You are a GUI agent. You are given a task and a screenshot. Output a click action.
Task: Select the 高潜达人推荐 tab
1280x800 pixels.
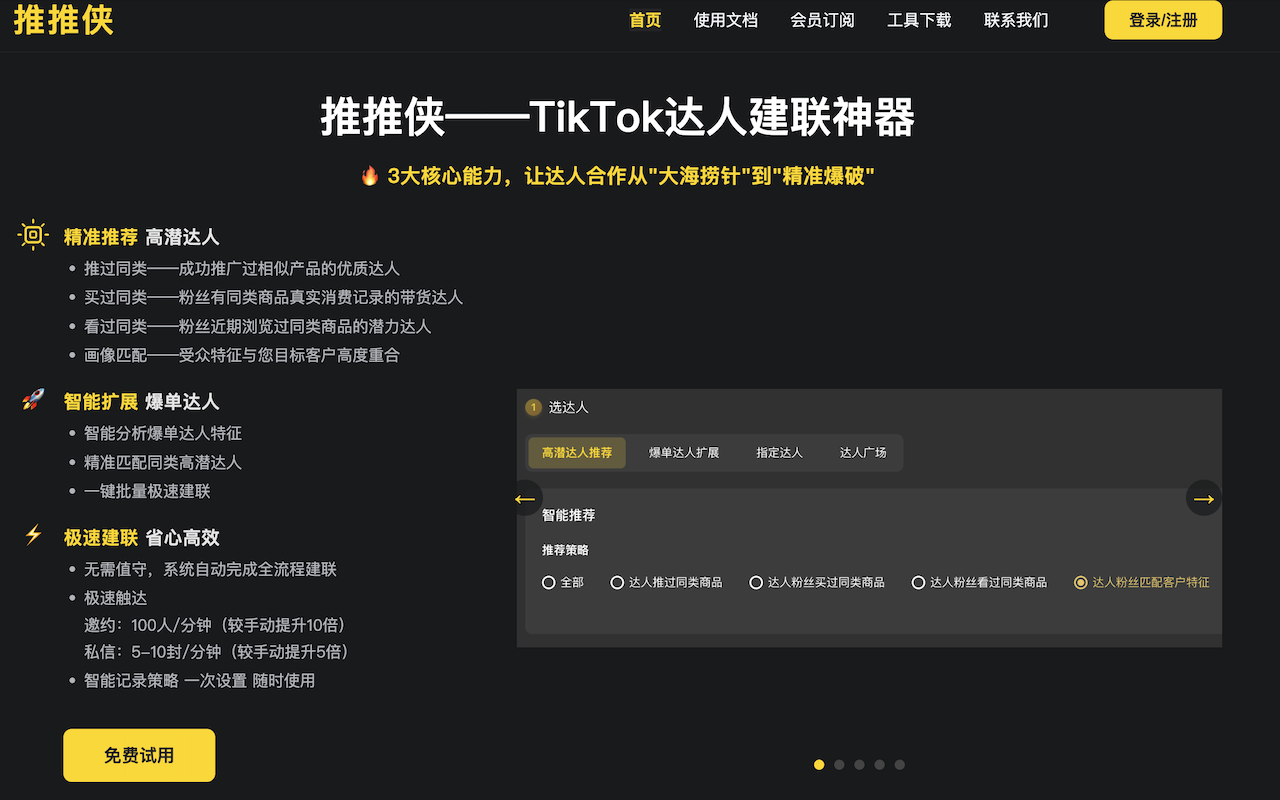tap(577, 453)
